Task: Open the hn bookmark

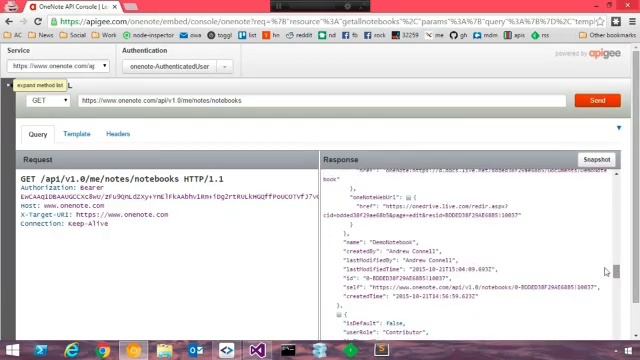Action: click(x=271, y=36)
